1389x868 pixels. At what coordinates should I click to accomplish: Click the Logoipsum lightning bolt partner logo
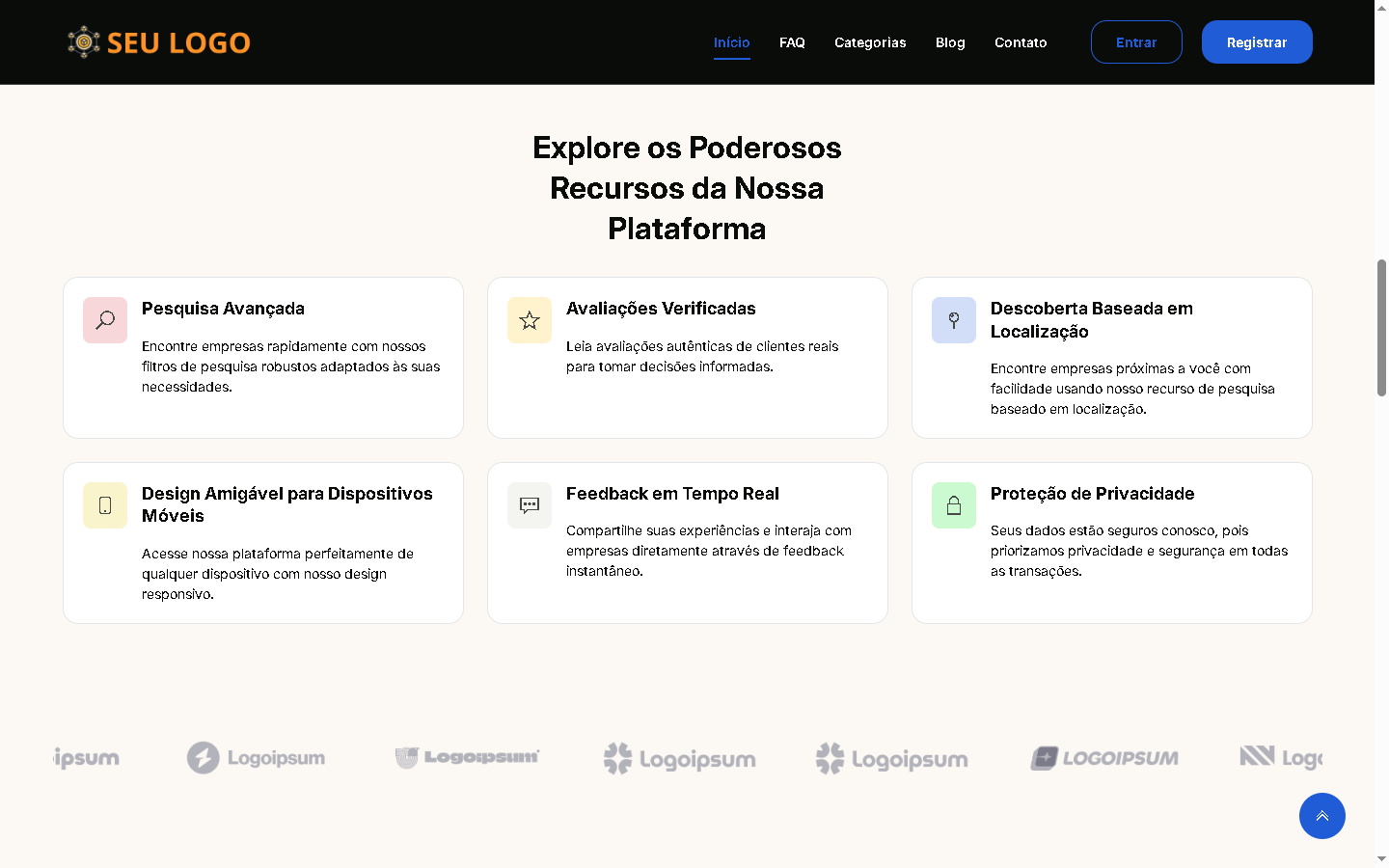256,758
